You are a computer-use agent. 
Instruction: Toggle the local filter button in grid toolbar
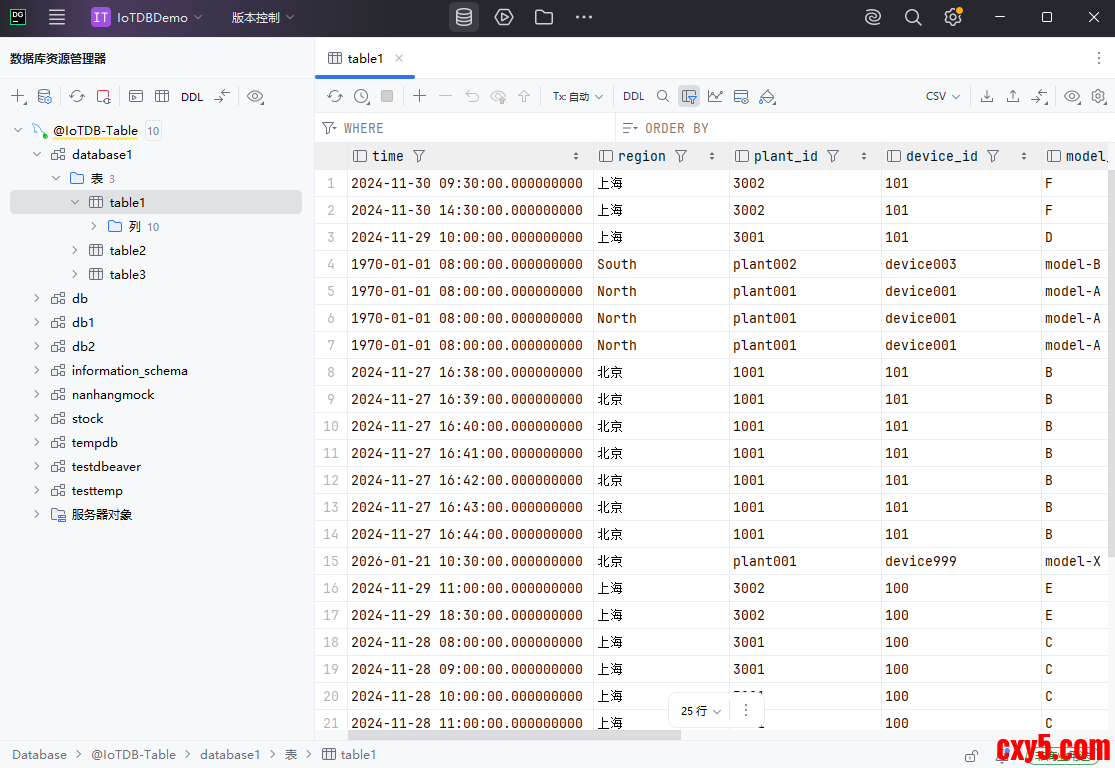pyautogui.click(x=689, y=96)
